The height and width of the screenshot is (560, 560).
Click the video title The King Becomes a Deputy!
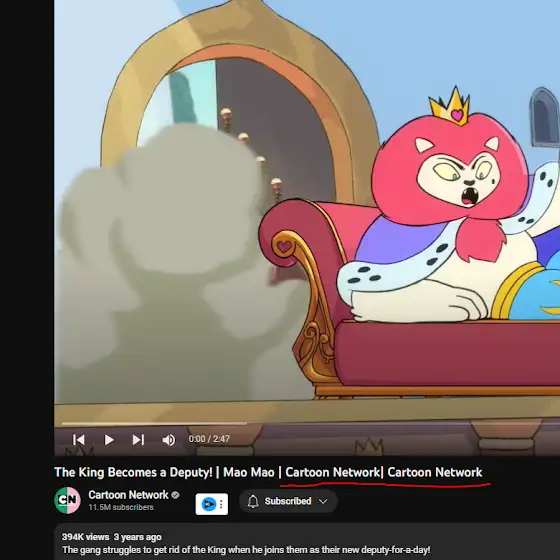pyautogui.click(x=133, y=472)
